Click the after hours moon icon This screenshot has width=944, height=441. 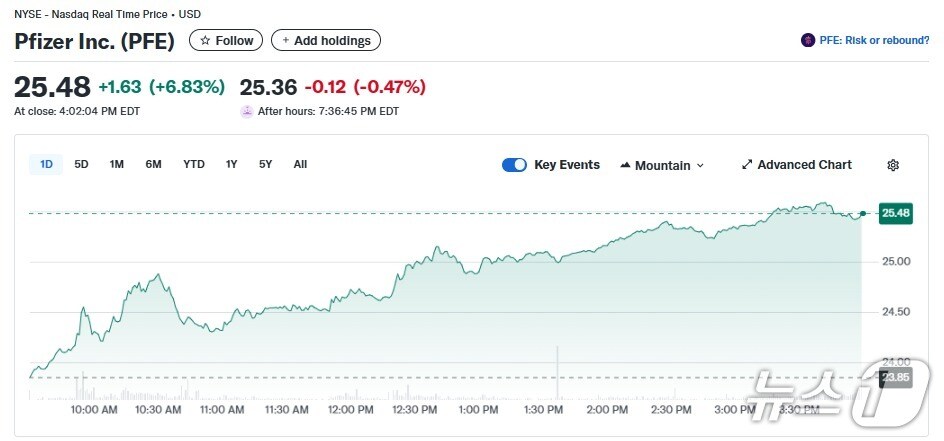coord(247,111)
